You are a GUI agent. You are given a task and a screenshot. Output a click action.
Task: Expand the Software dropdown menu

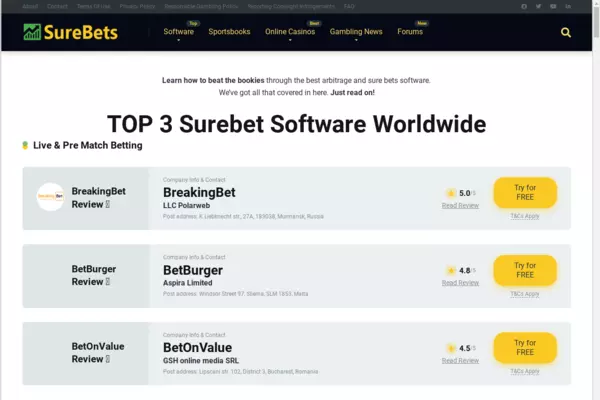pos(180,32)
